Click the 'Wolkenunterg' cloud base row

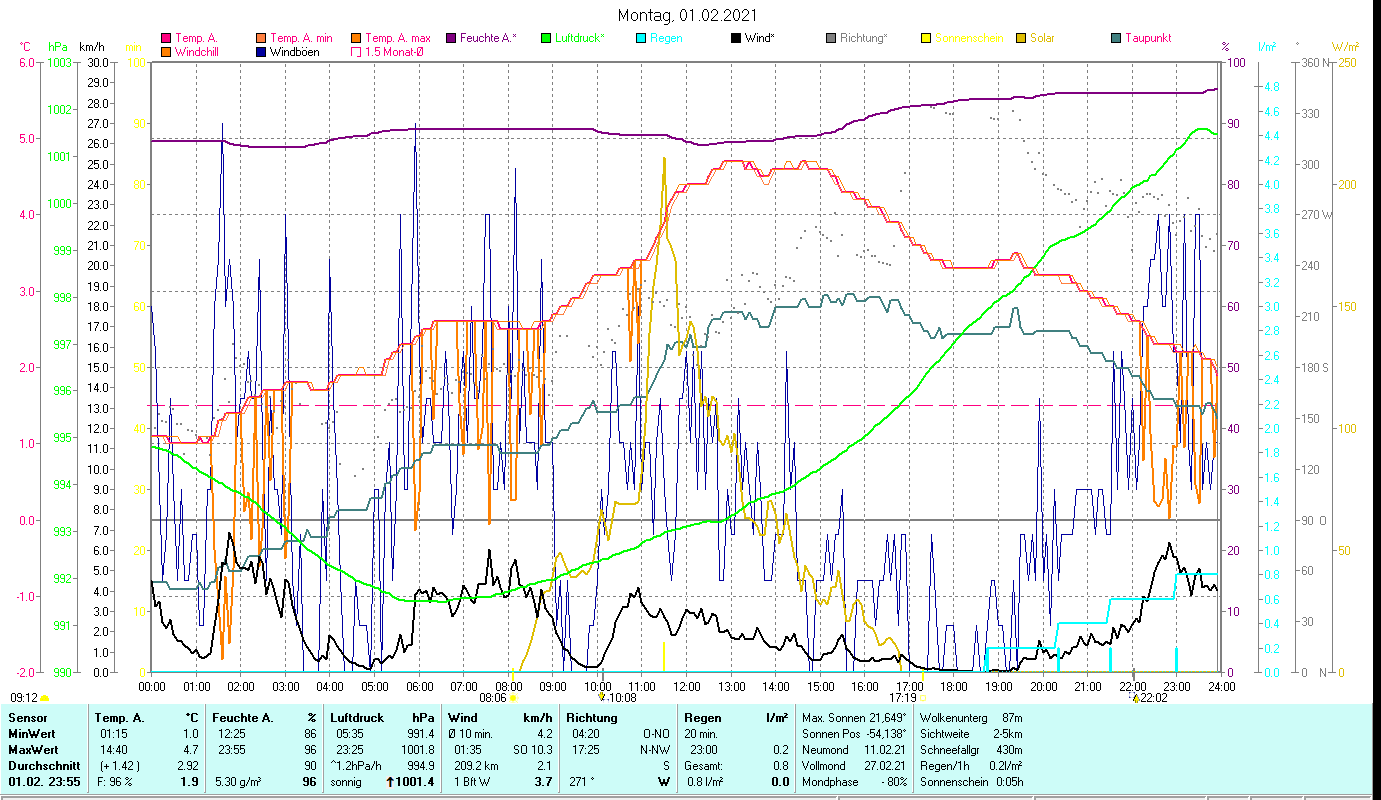(x=970, y=718)
